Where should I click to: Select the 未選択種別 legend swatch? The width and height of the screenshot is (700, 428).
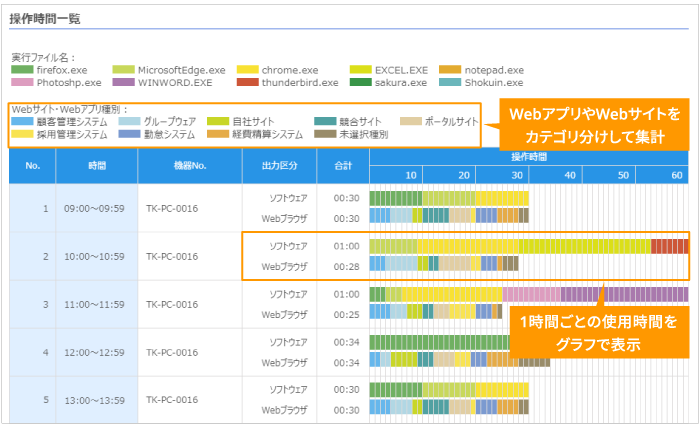325,134
